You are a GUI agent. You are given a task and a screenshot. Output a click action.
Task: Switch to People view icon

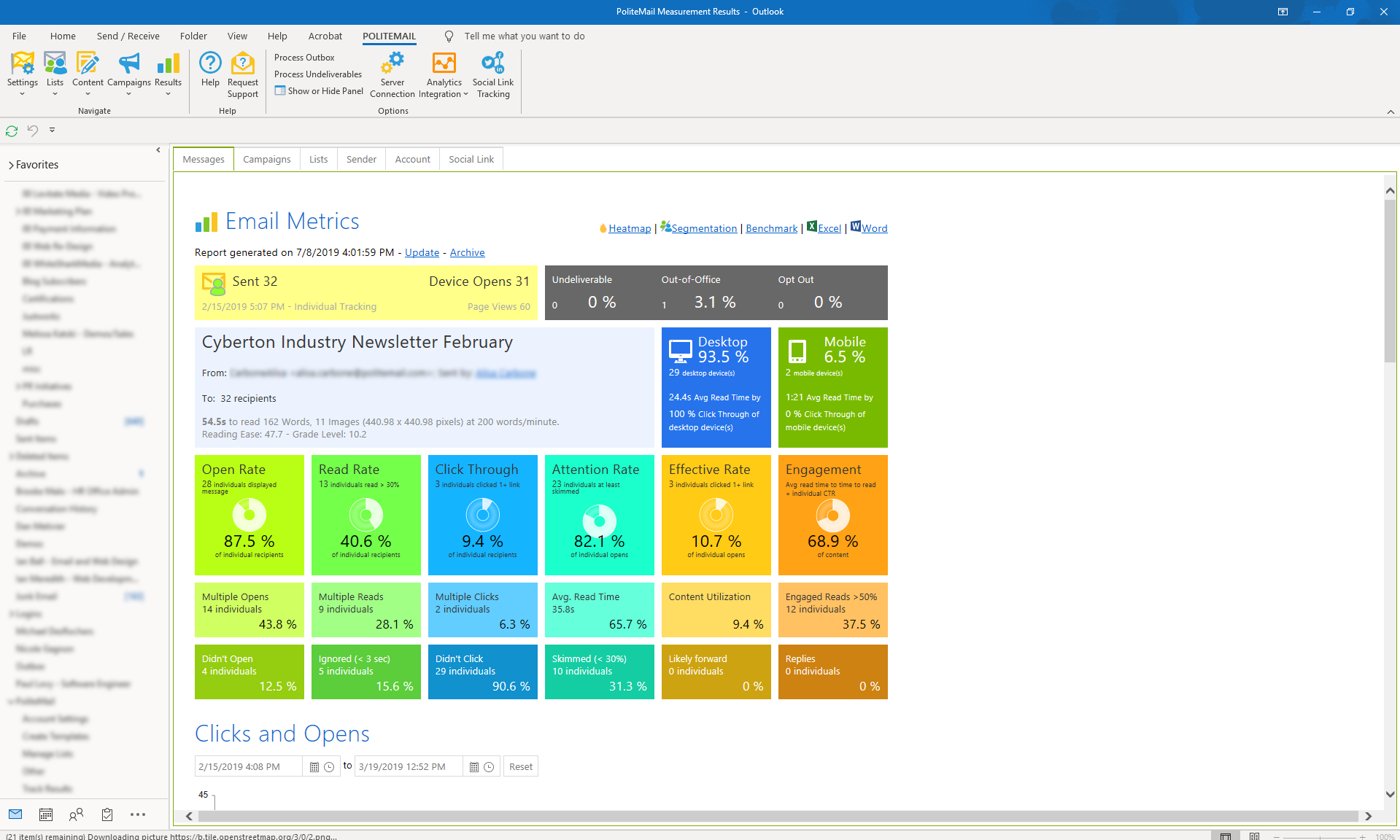76,814
